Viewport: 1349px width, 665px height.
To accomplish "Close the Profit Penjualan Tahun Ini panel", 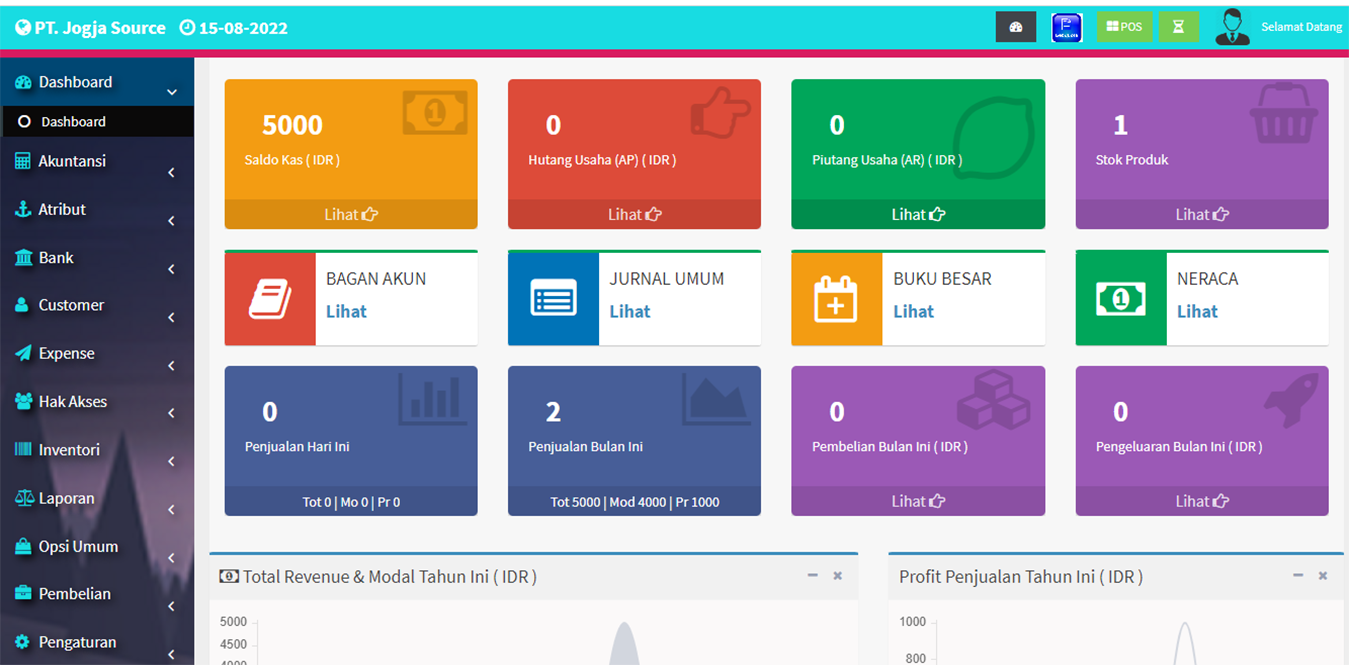I will pos(1322,576).
